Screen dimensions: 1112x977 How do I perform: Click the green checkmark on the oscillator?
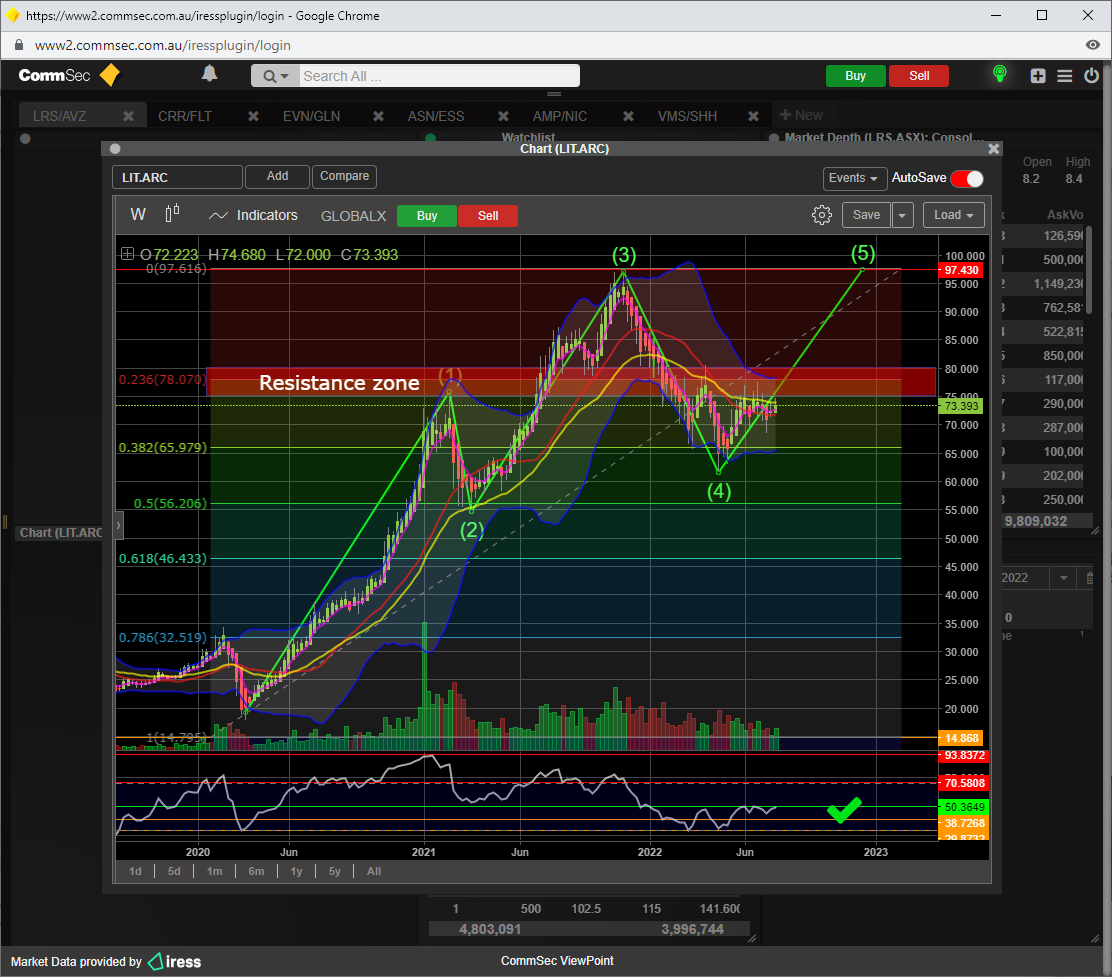coord(844,810)
